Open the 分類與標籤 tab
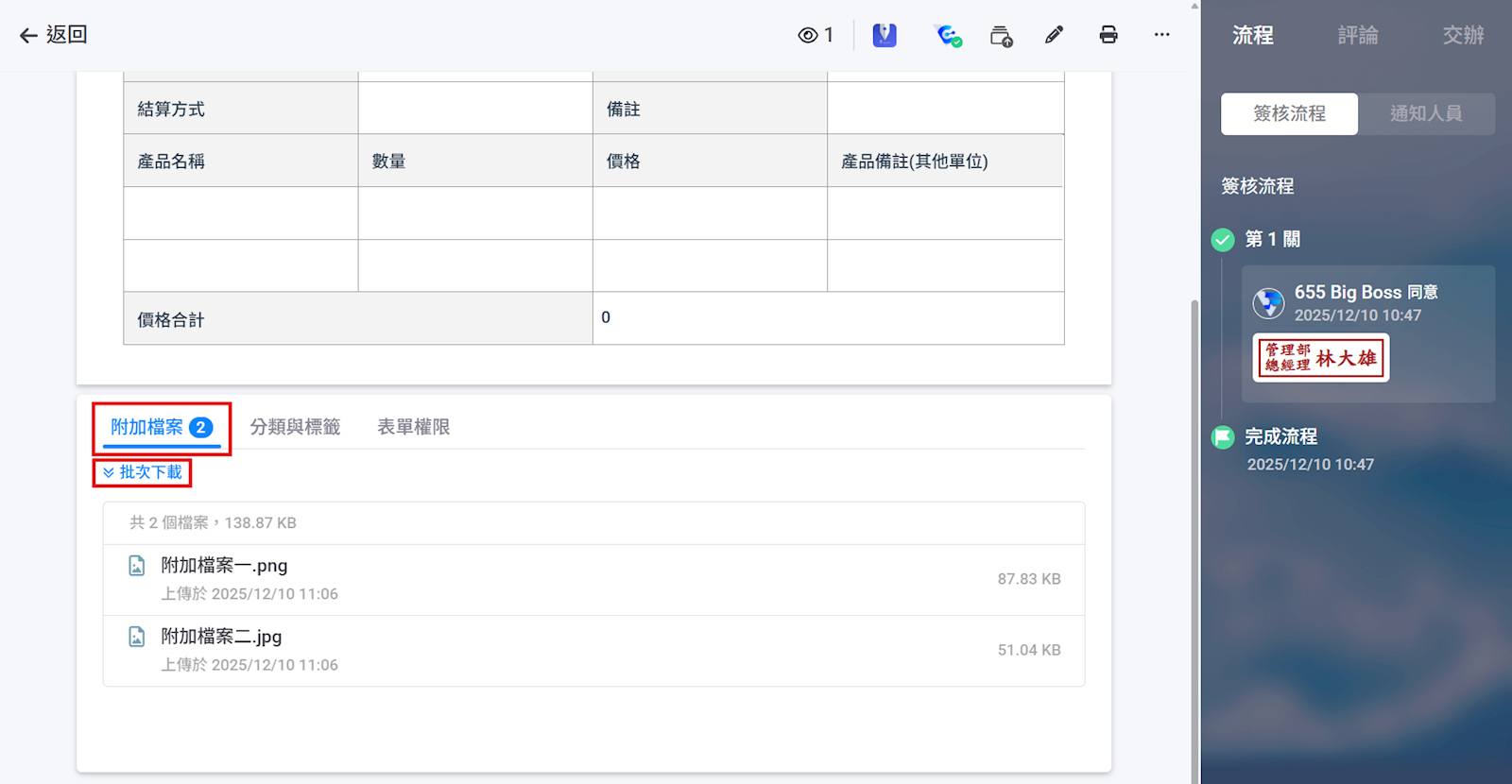The image size is (1512, 784). click(x=295, y=428)
